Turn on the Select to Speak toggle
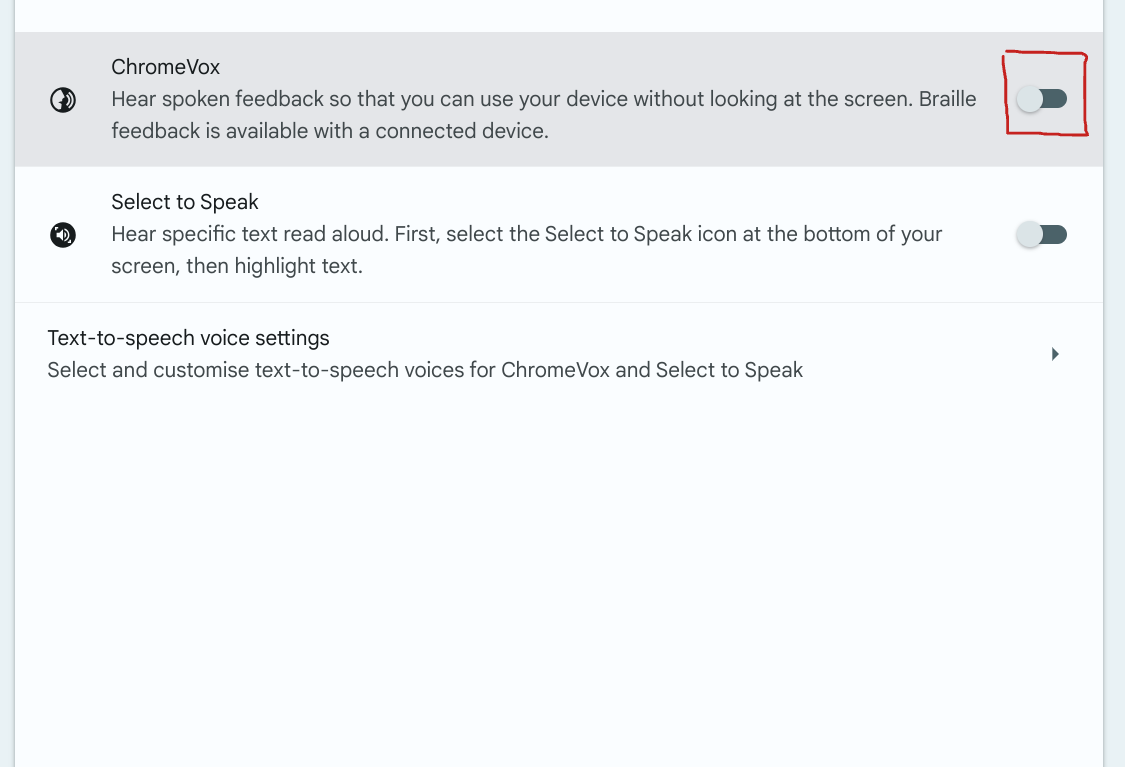 (1042, 235)
